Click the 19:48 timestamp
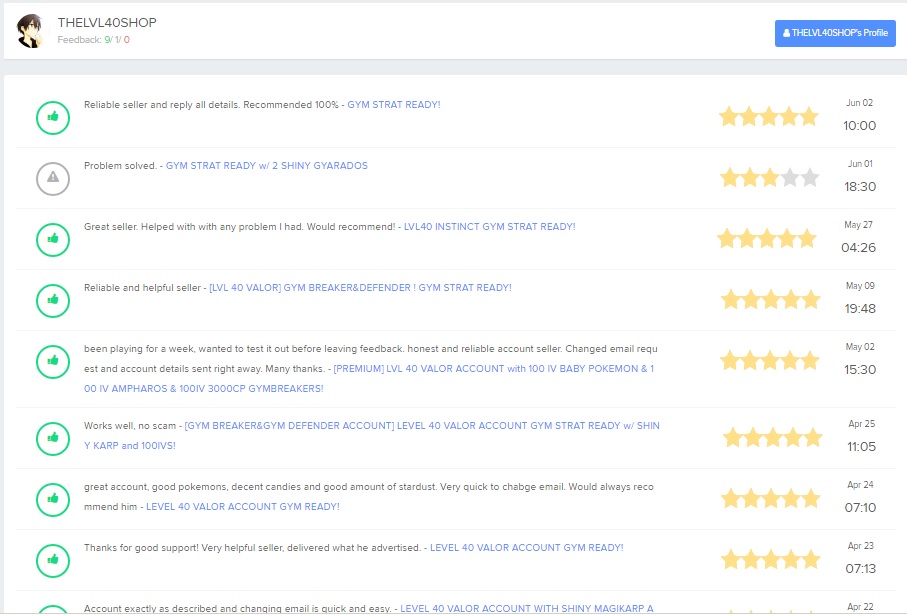Screen dimensions: 907x615 pyautogui.click(x=860, y=309)
